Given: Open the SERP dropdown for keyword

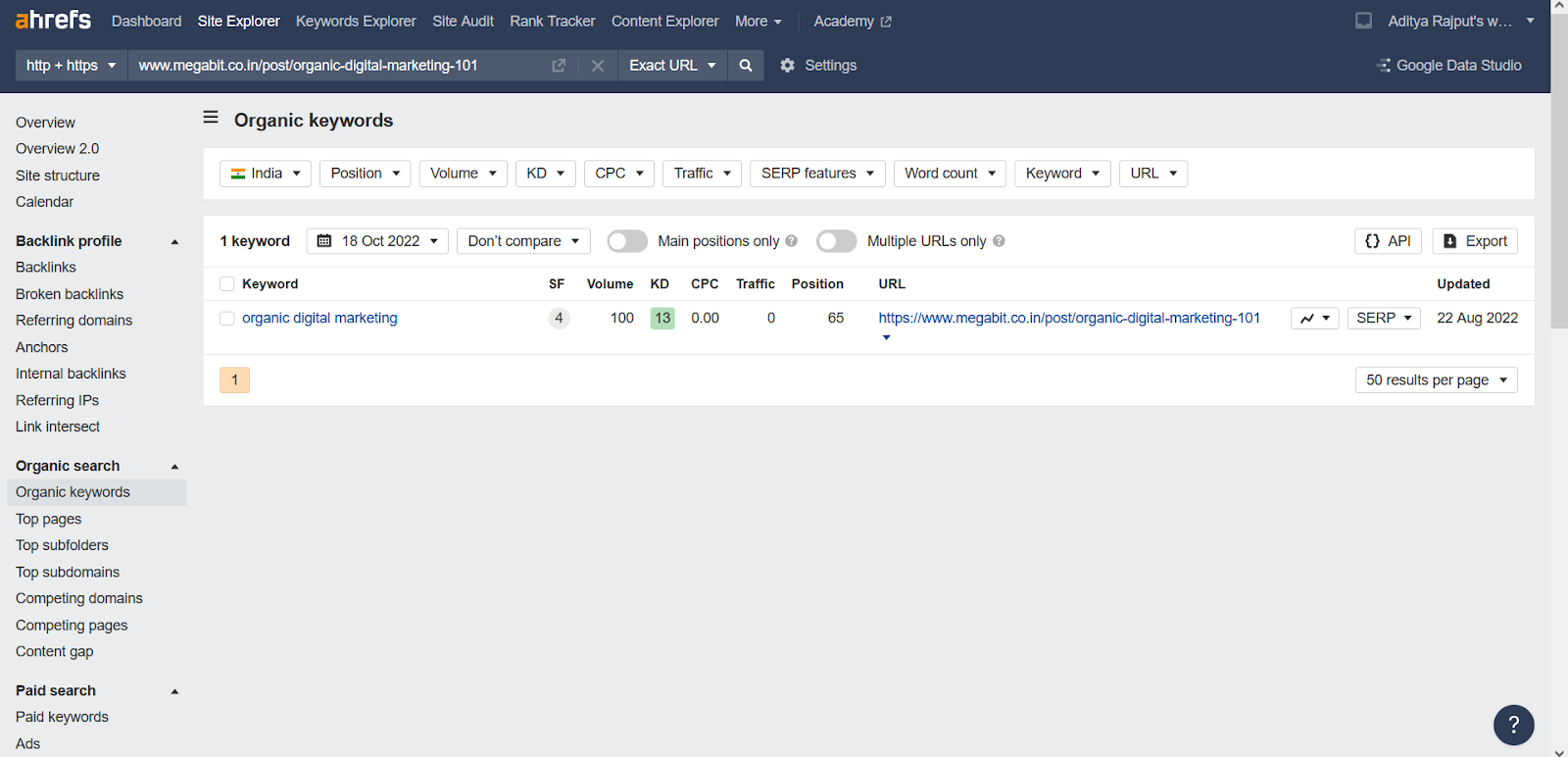Looking at the screenshot, I should click(1384, 318).
